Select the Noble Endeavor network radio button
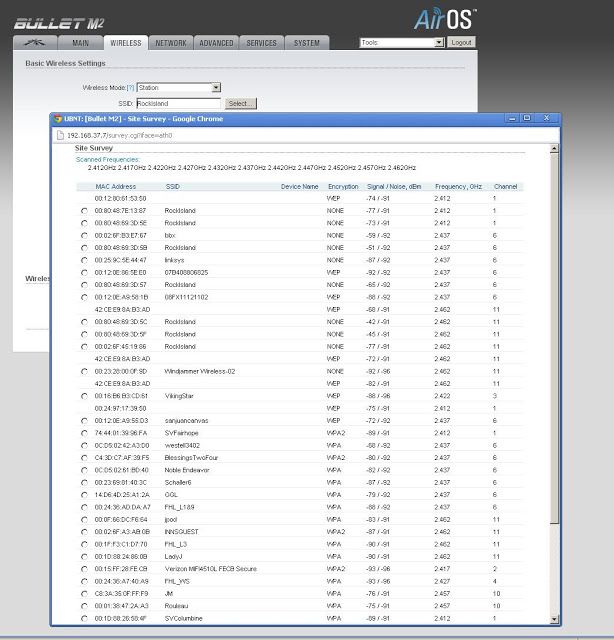Screen dimensions: 614x640 click(x=84, y=470)
